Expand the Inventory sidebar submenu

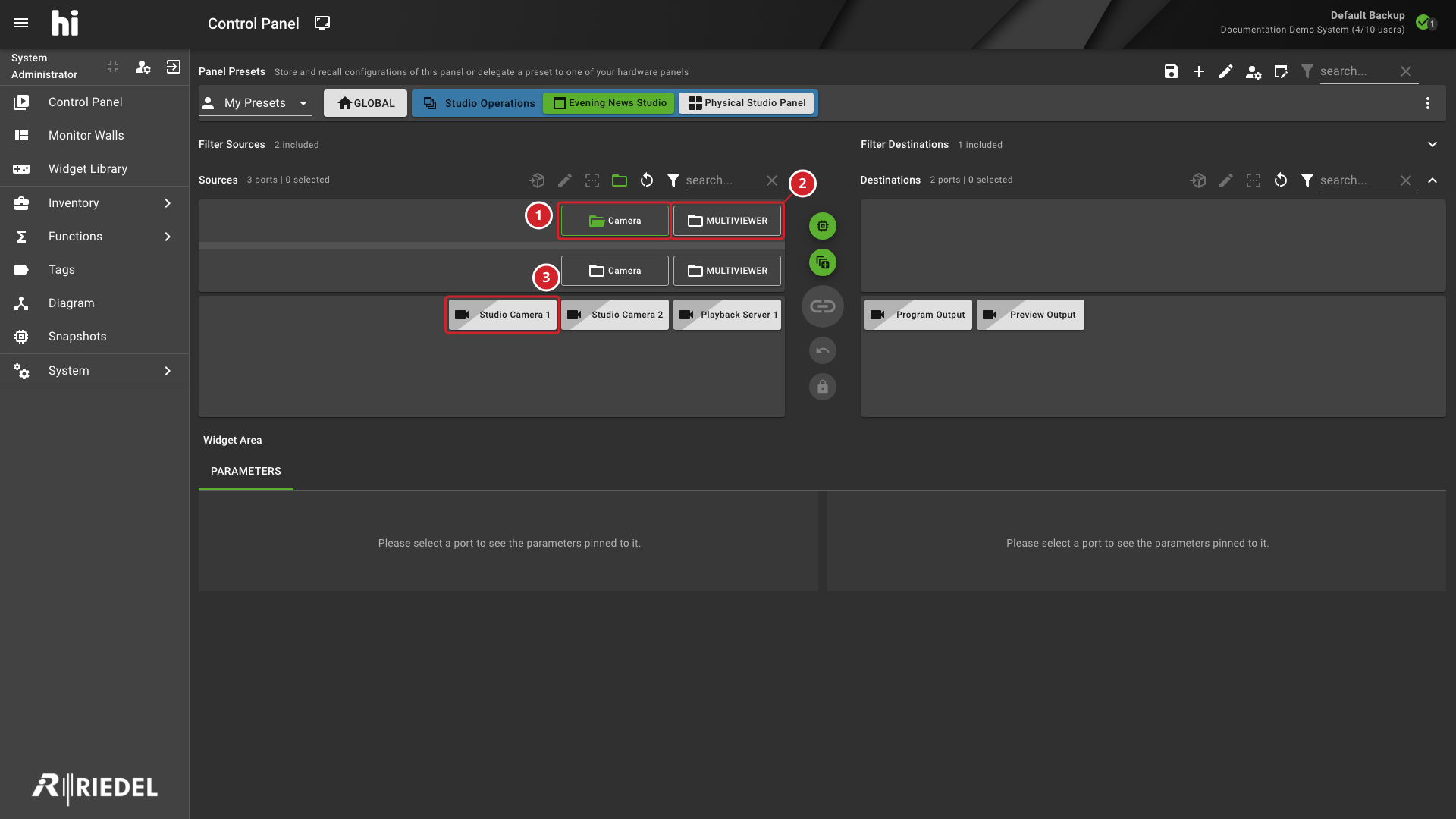(168, 203)
